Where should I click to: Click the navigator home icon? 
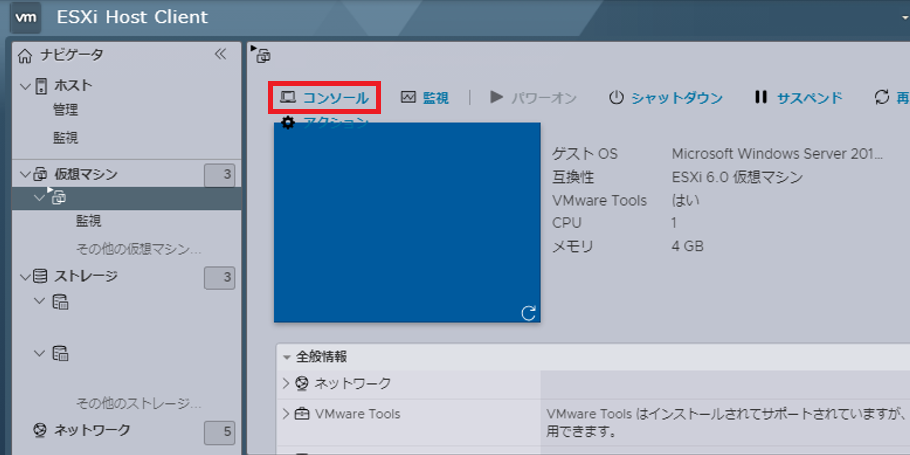[25, 56]
